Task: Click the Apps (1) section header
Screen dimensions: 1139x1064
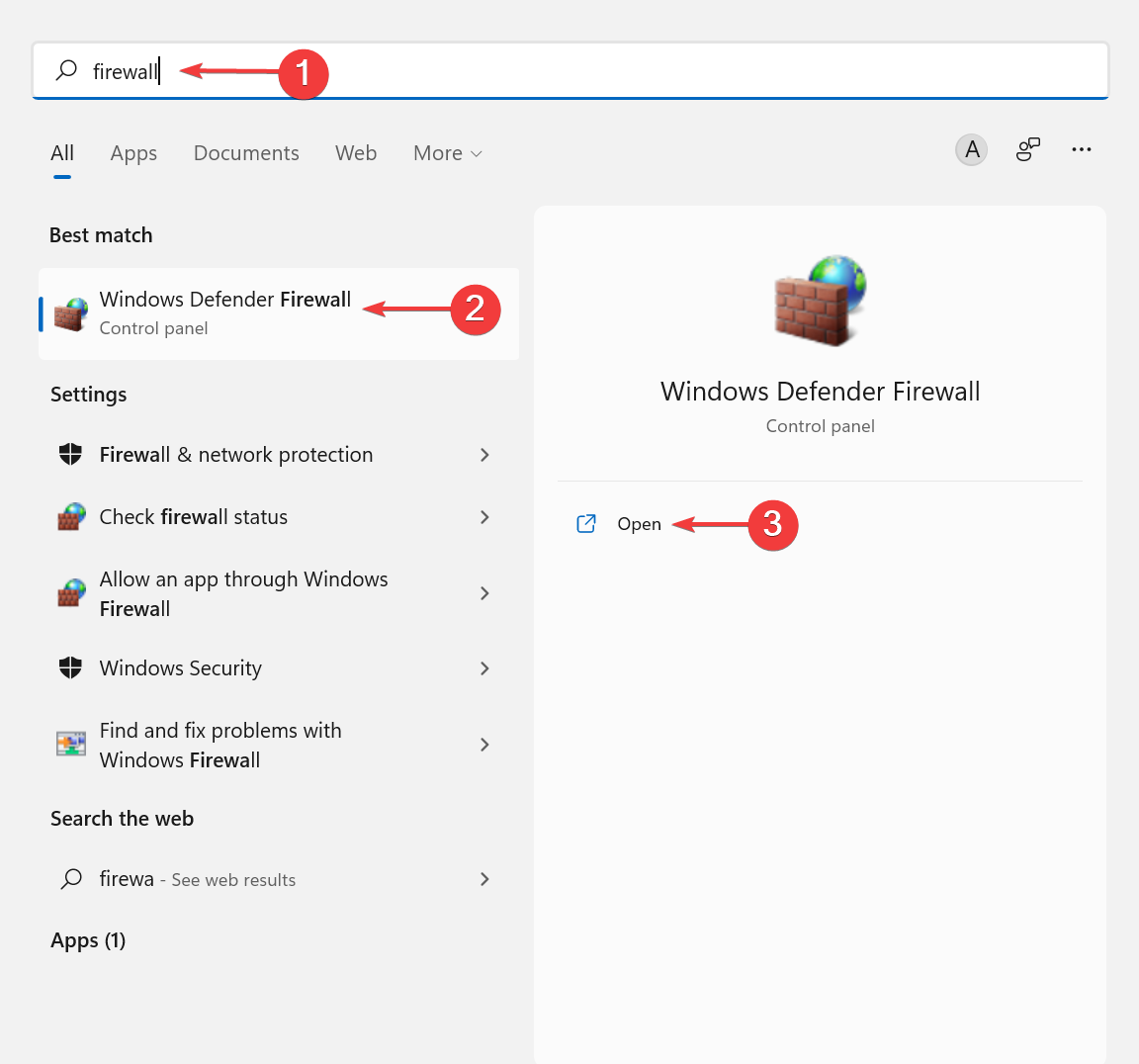Action: 88,940
